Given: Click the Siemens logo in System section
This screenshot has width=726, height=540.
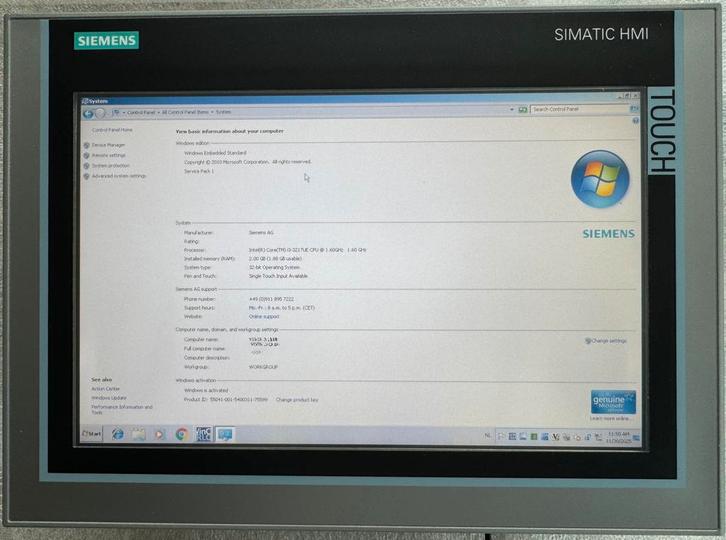Looking at the screenshot, I should pyautogui.click(x=608, y=234).
